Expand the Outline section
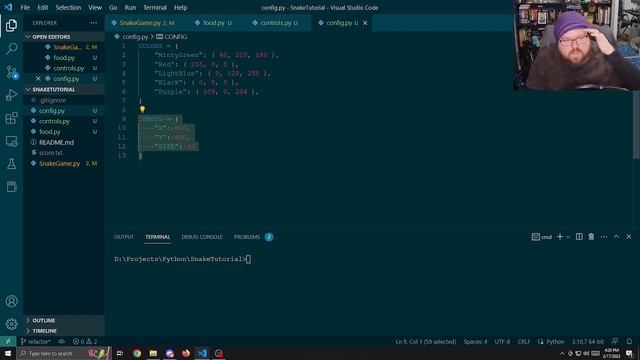Viewport: 640px width, 360px height. pyautogui.click(x=64, y=320)
